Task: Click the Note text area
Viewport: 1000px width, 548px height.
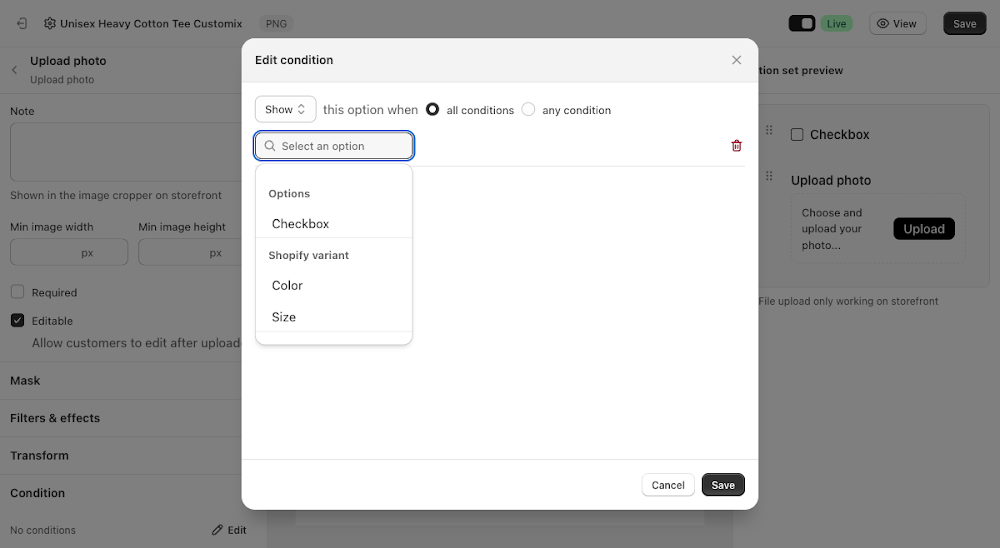Action: tap(126, 152)
